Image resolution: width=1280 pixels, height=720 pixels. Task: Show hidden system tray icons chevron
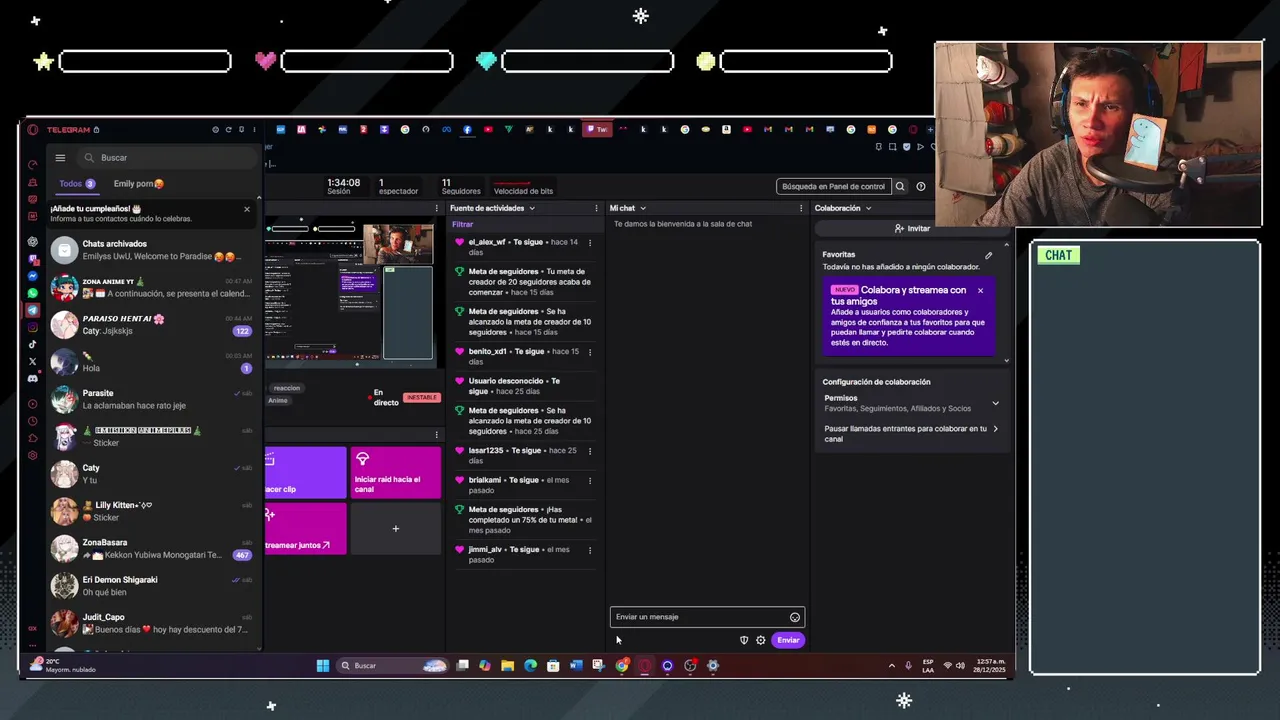[x=891, y=665]
